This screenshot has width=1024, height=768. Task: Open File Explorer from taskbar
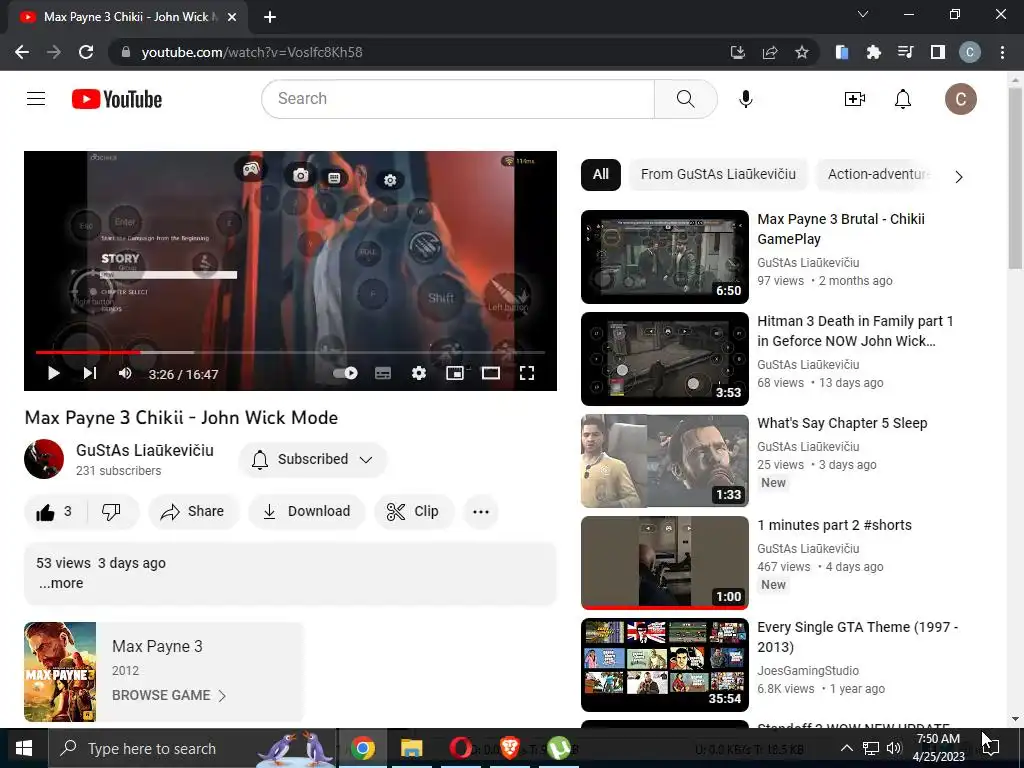click(411, 748)
